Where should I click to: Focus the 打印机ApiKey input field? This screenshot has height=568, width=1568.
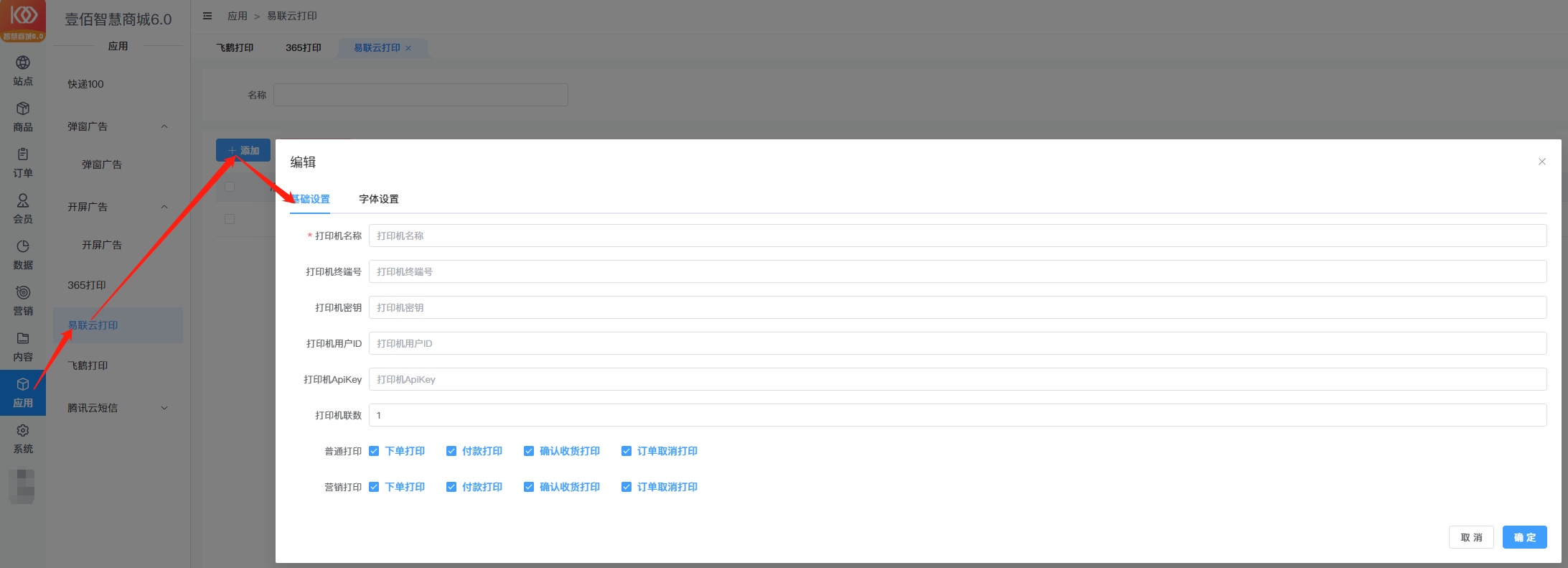[x=957, y=379]
